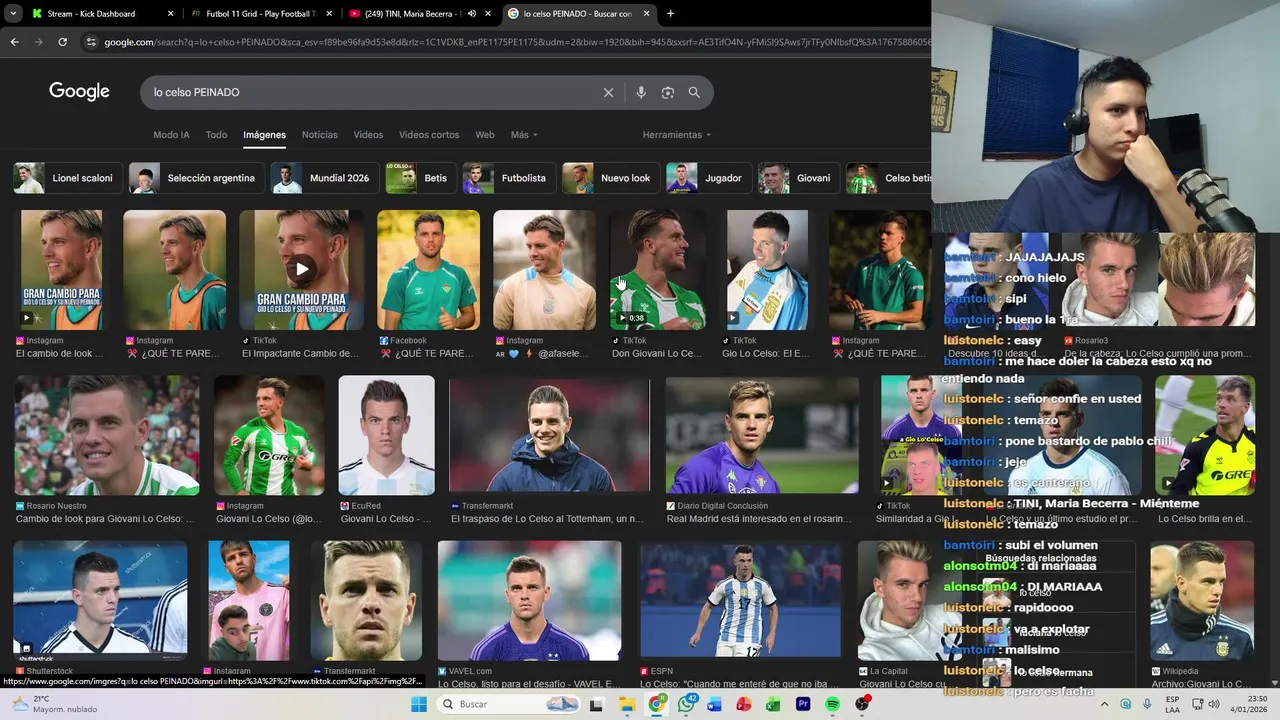Reload the page in Chrome

point(62,42)
